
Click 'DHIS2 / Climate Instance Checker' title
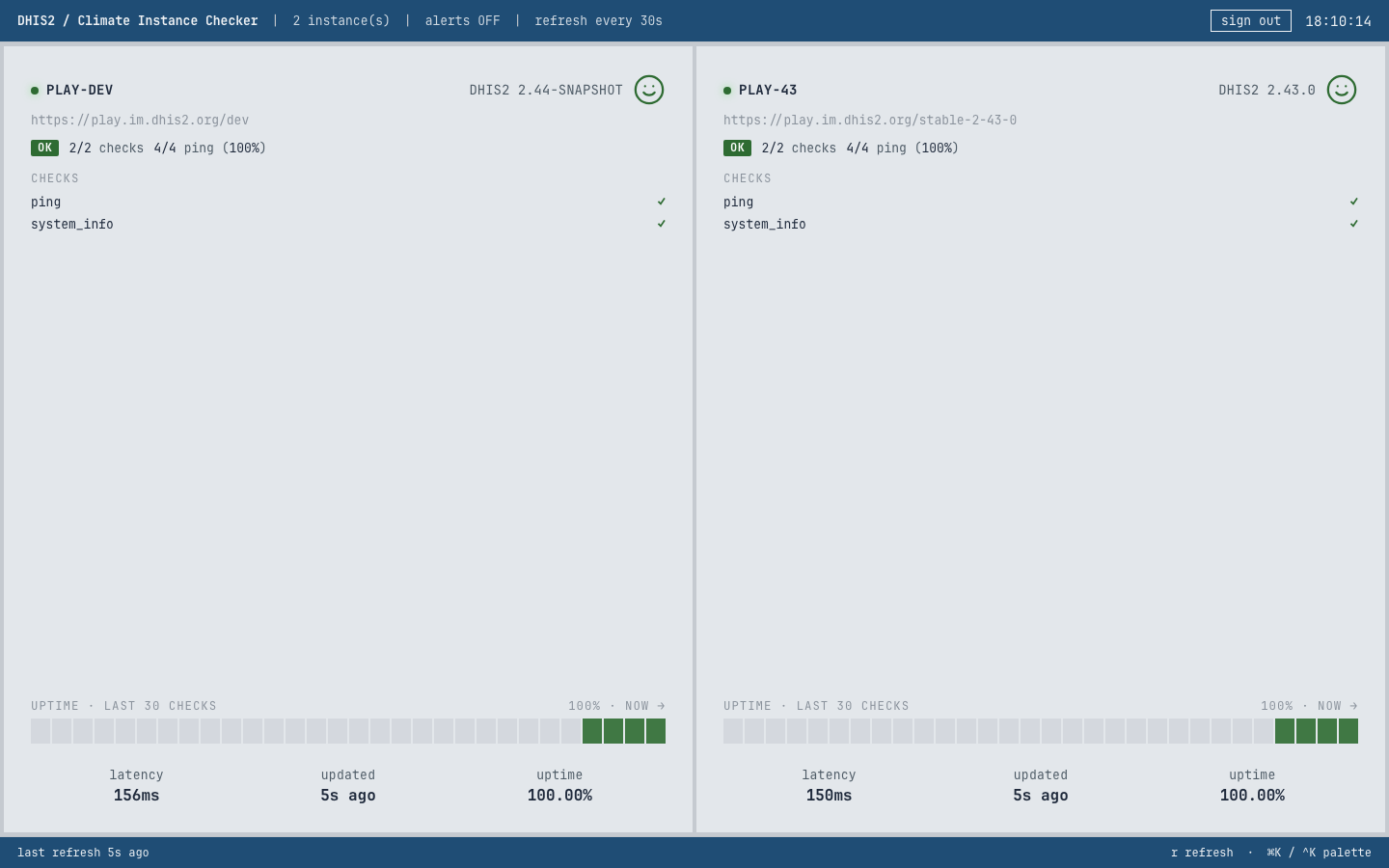(x=138, y=20)
